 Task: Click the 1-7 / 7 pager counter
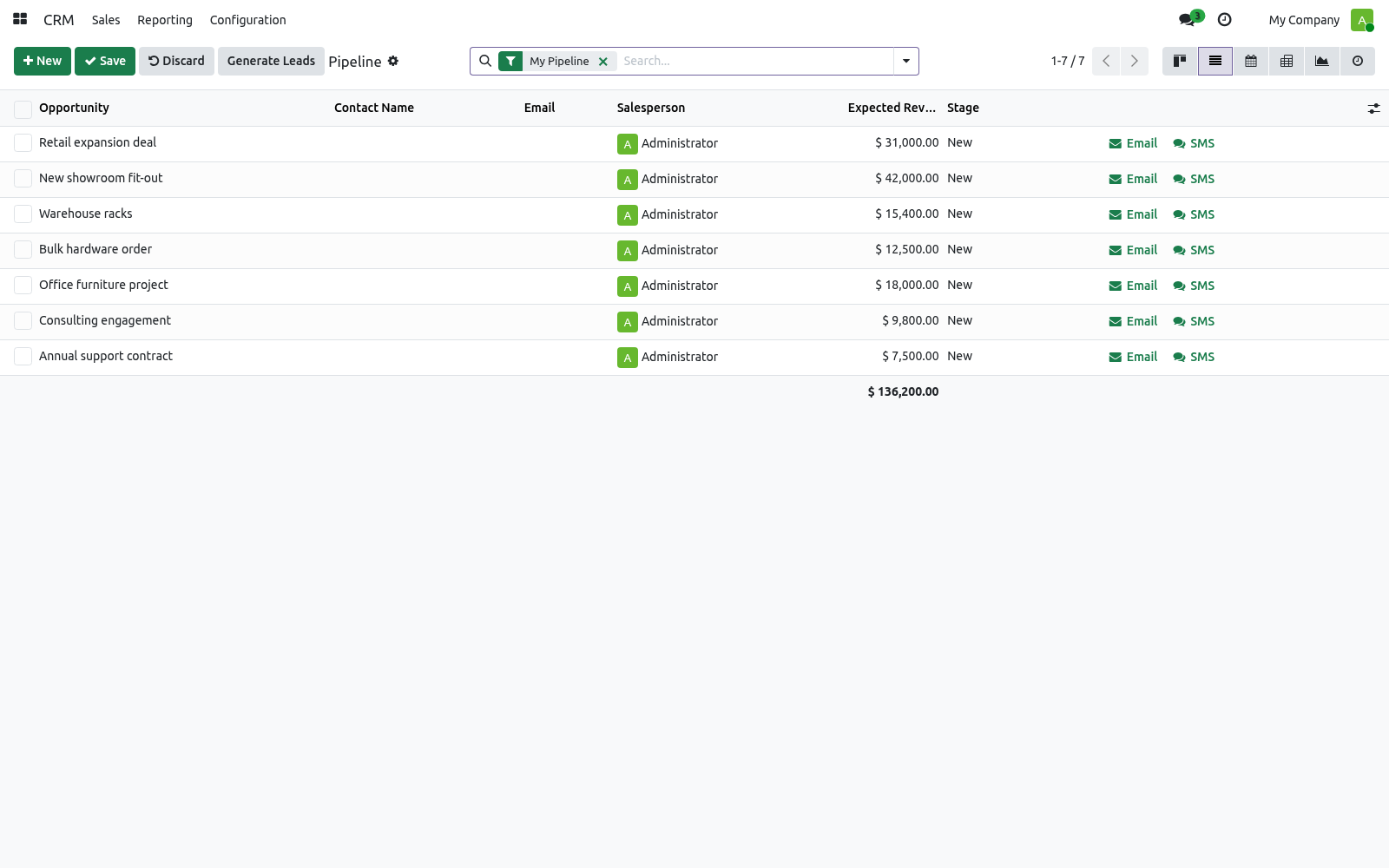tap(1067, 61)
